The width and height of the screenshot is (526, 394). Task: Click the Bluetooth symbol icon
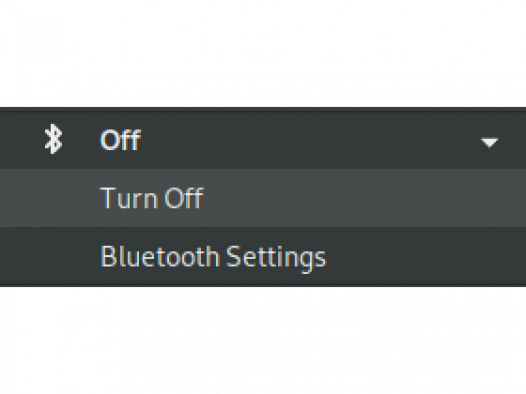54,139
